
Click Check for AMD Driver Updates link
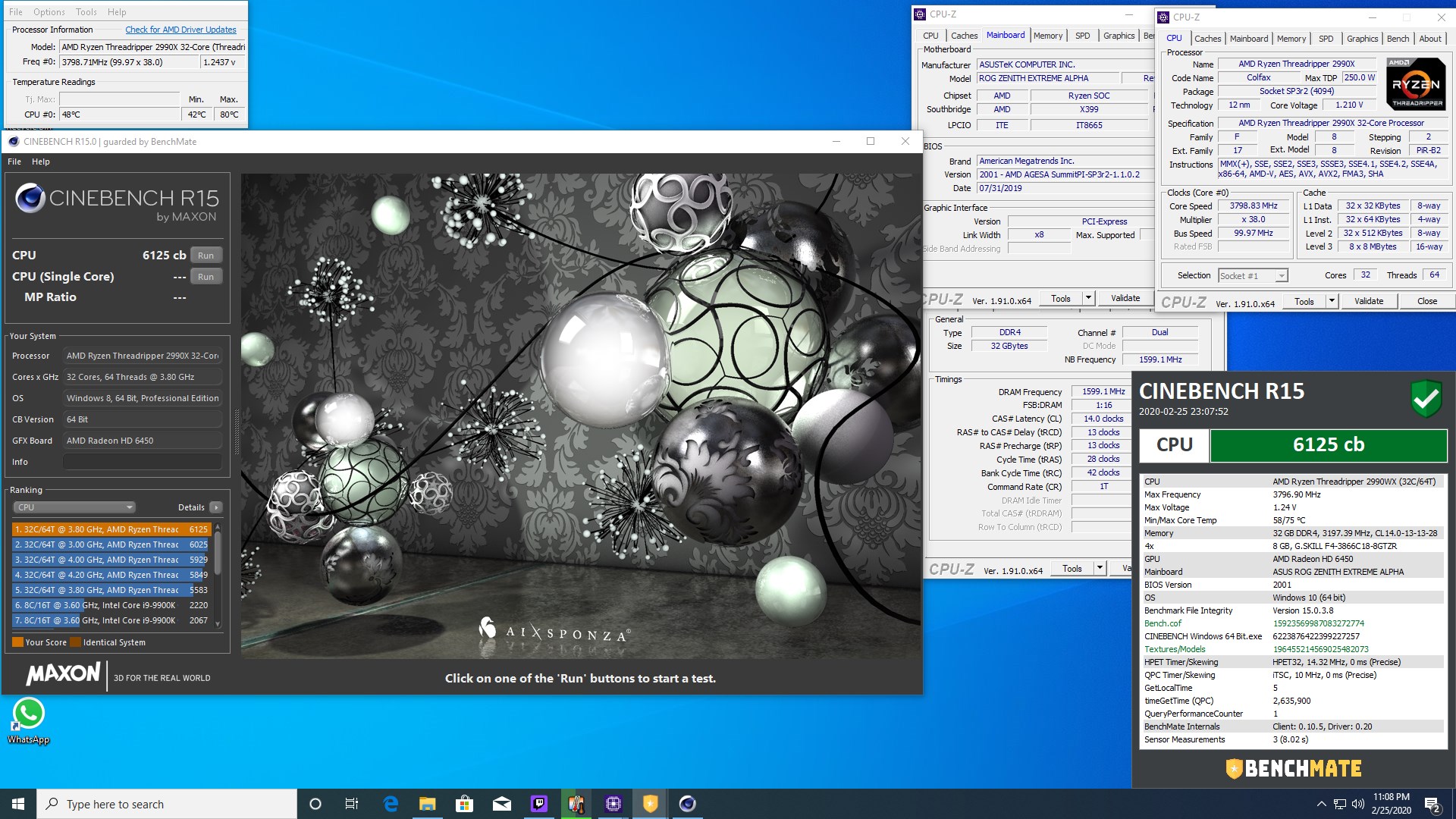(180, 30)
